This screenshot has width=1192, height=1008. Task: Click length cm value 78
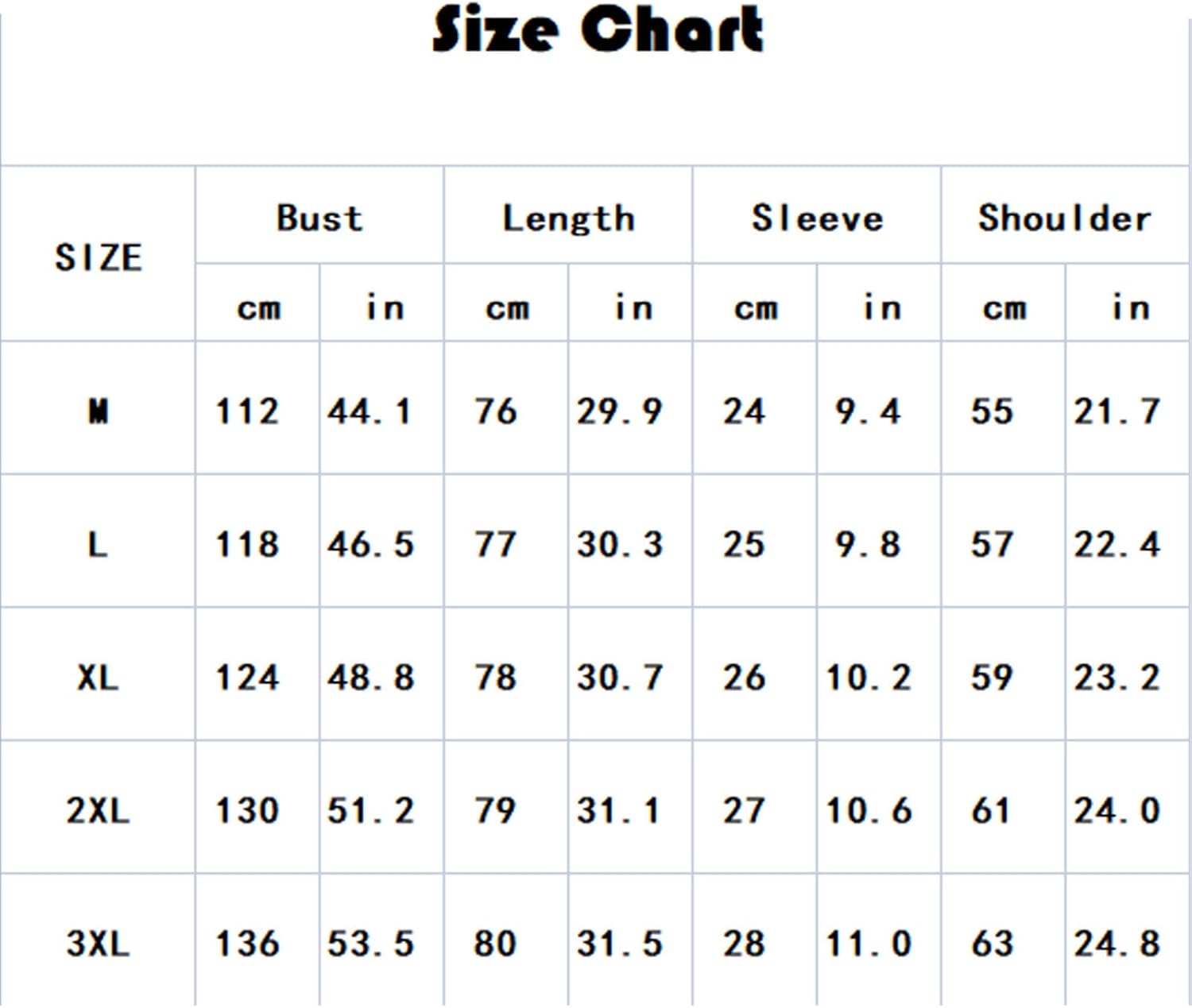coord(496,678)
